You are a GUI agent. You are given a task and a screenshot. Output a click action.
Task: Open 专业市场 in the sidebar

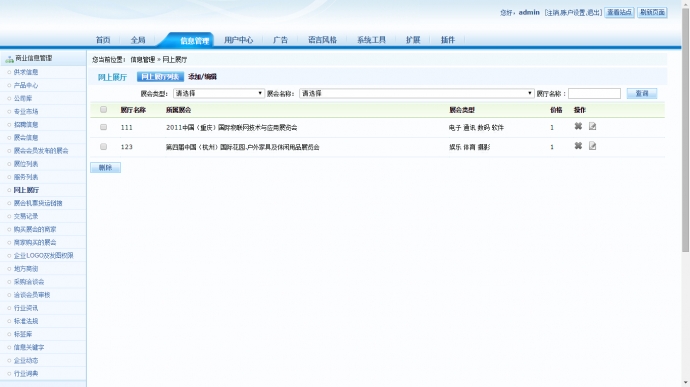[x=26, y=111]
